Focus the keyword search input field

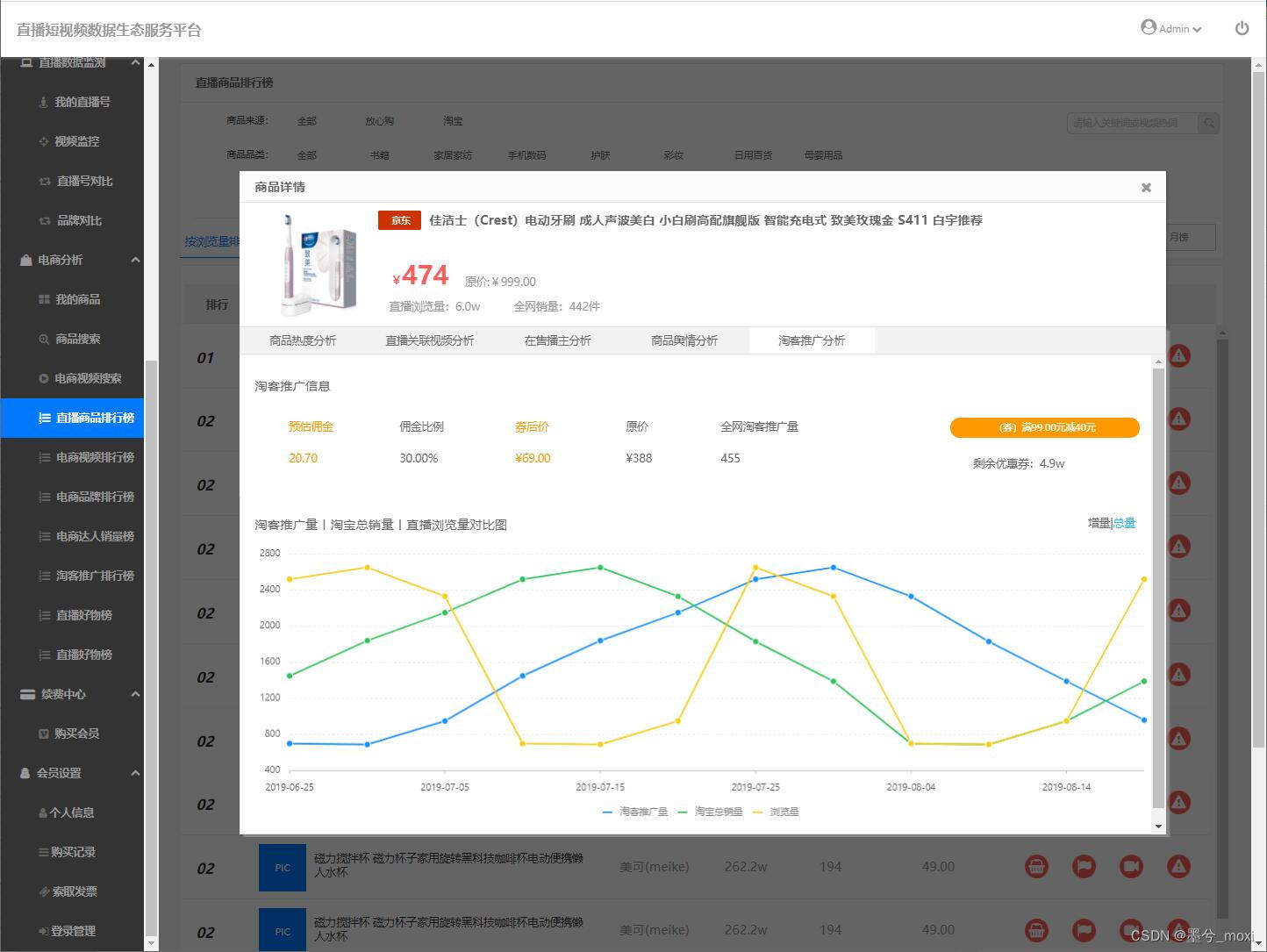pyautogui.click(x=1133, y=123)
